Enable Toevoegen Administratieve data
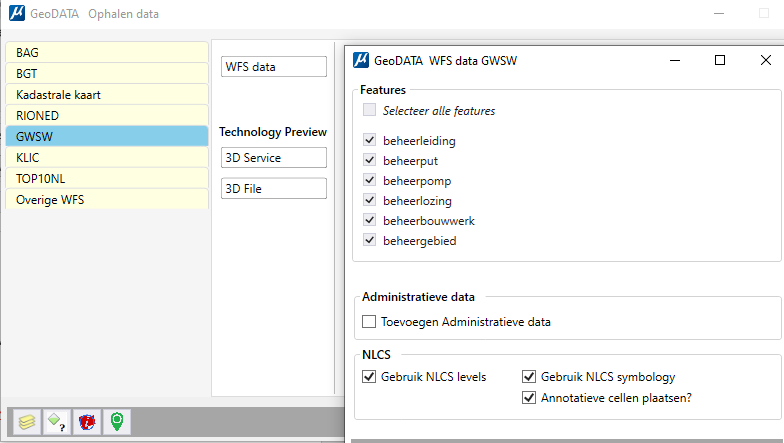This screenshot has height=443, width=784. click(369, 322)
